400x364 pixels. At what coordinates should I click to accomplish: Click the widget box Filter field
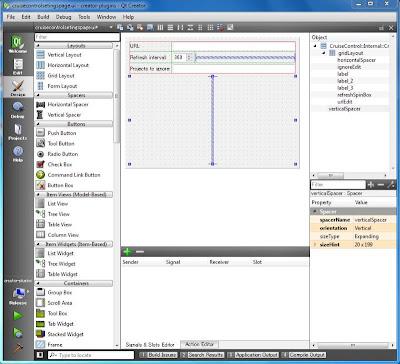tap(77, 37)
